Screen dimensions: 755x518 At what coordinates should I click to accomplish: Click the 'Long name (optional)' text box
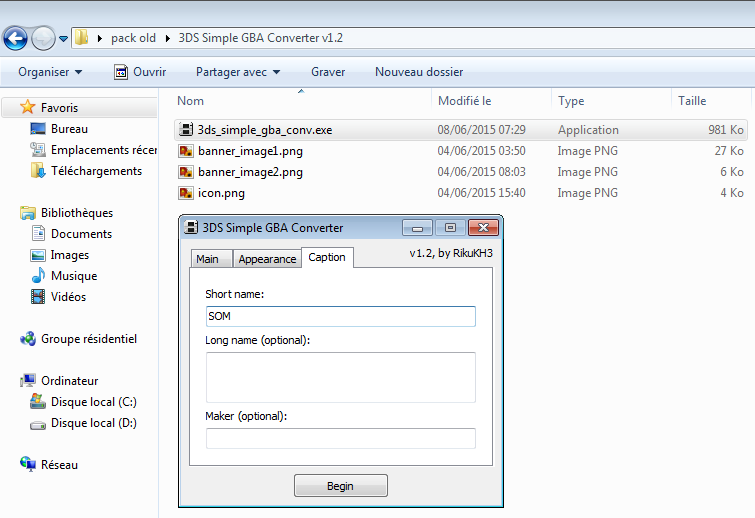341,377
